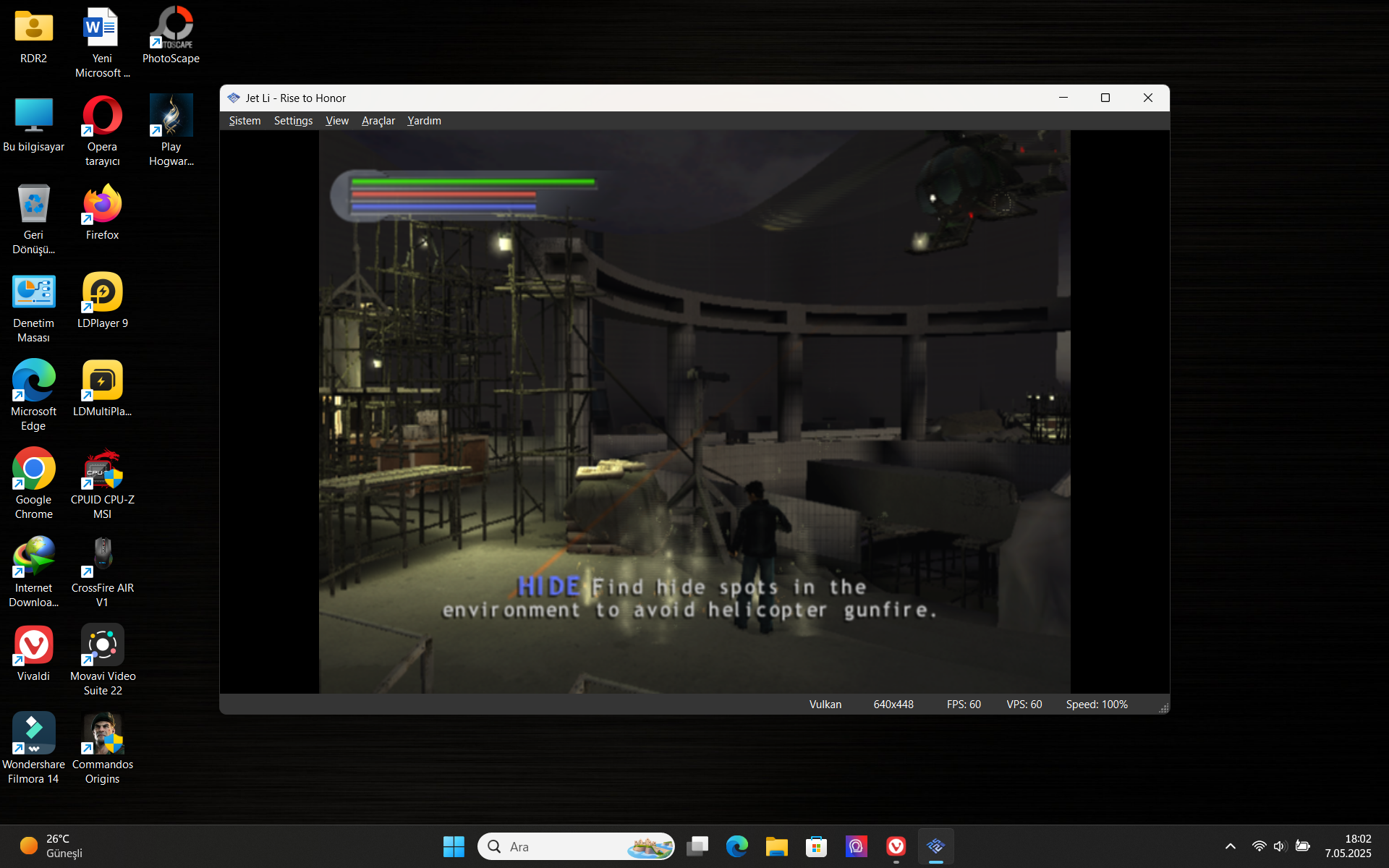The width and height of the screenshot is (1389, 868).
Task: Open the Windows Start menu
Action: (x=454, y=846)
